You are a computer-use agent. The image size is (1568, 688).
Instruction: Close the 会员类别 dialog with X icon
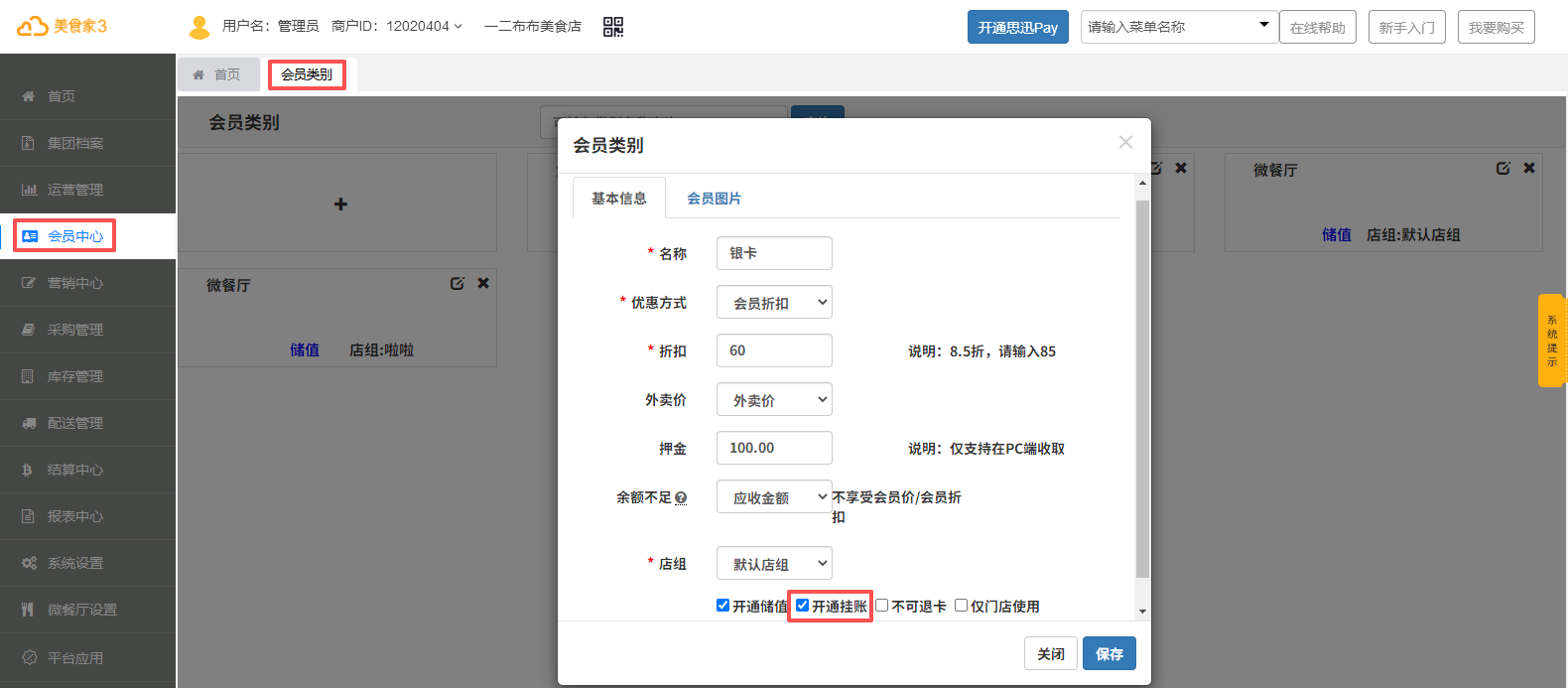coord(1125,142)
